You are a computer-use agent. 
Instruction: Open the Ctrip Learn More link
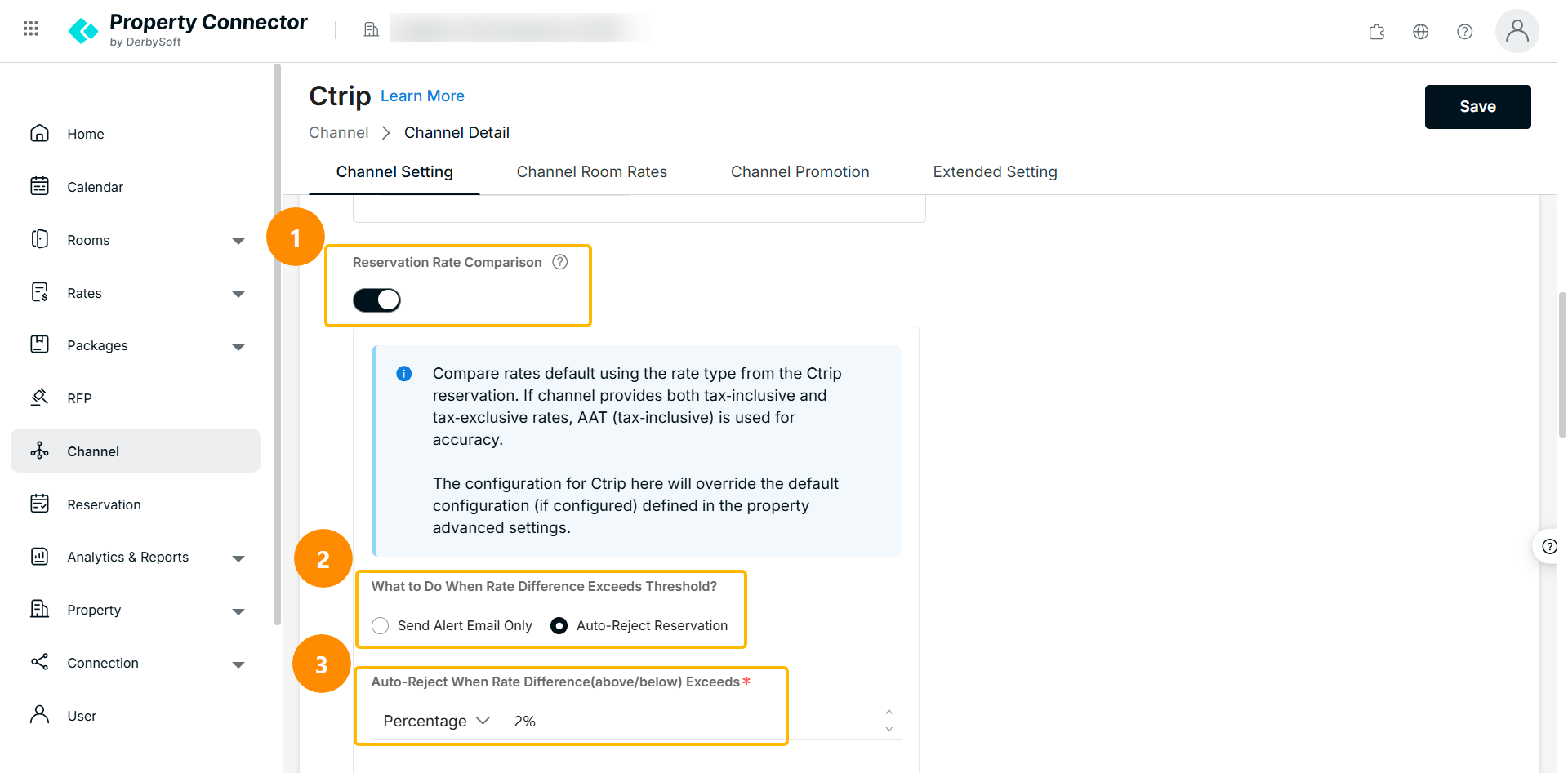point(422,96)
